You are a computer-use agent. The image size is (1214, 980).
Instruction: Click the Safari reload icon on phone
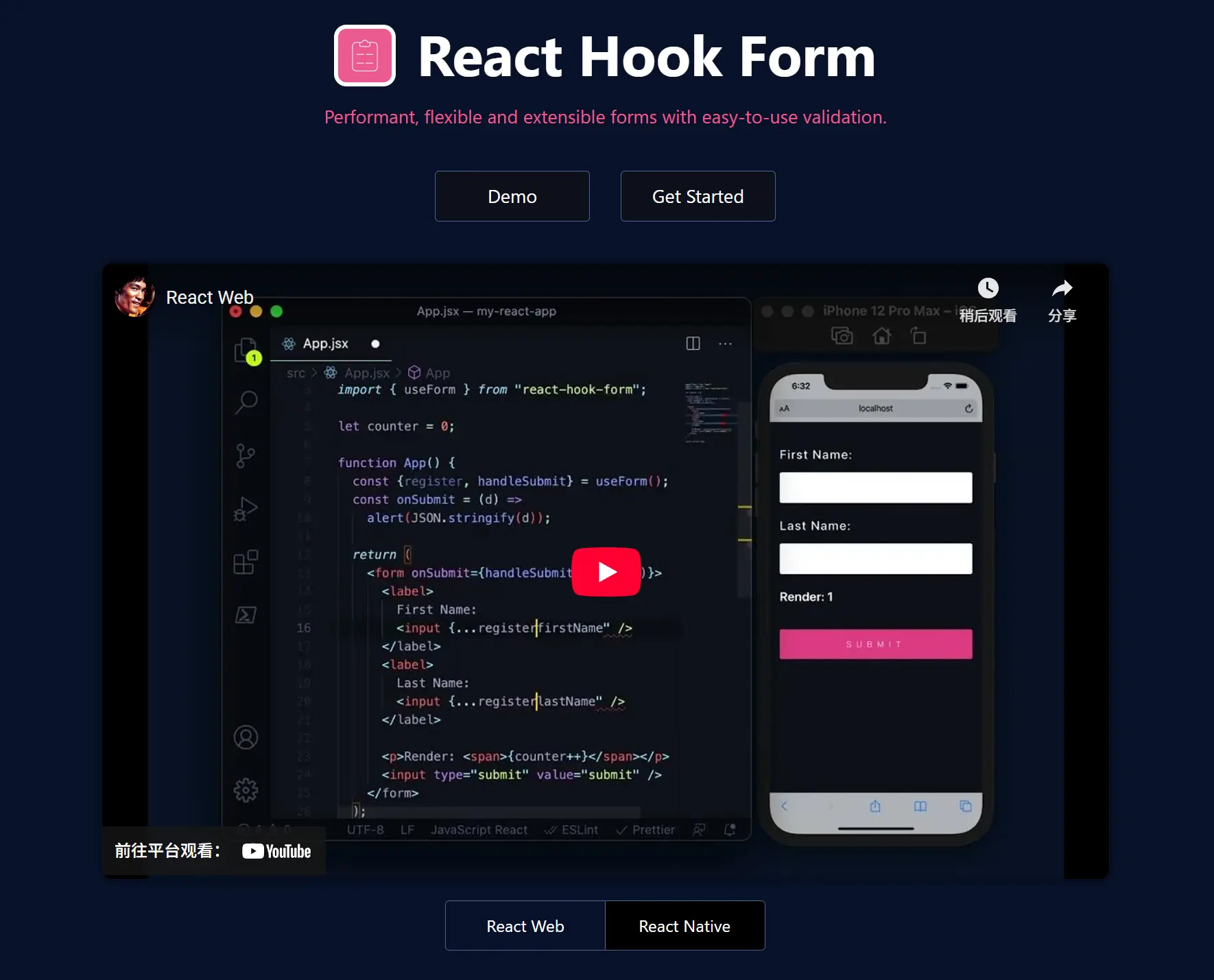(968, 408)
